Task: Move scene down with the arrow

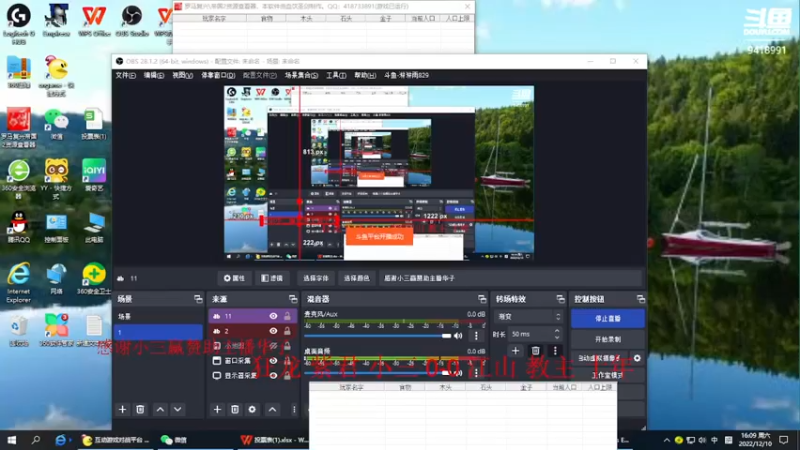Action: click(178, 409)
